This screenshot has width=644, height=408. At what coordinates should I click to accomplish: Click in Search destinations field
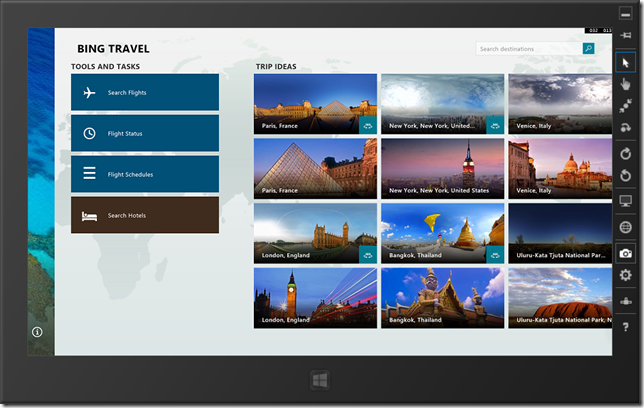point(529,48)
